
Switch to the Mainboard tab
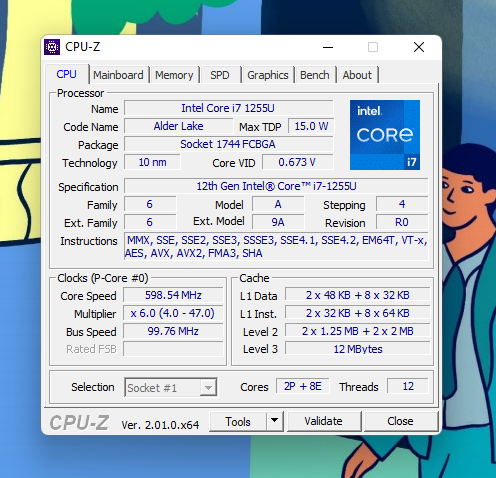tap(118, 75)
